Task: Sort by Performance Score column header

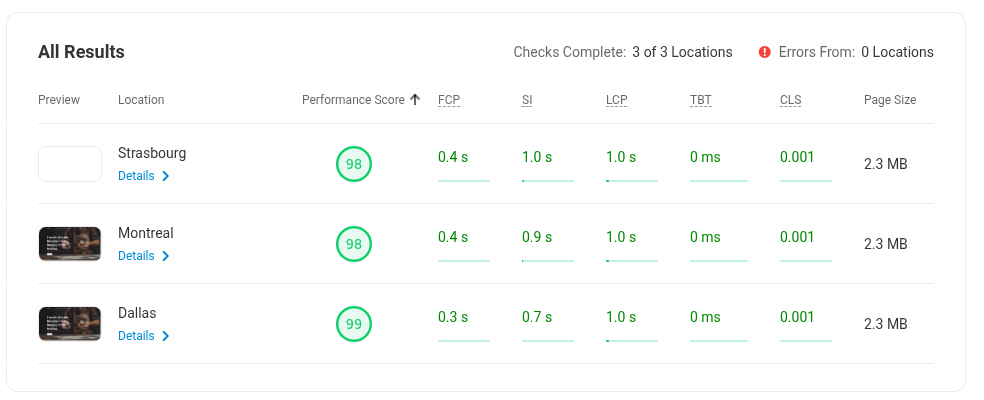Action: (353, 100)
